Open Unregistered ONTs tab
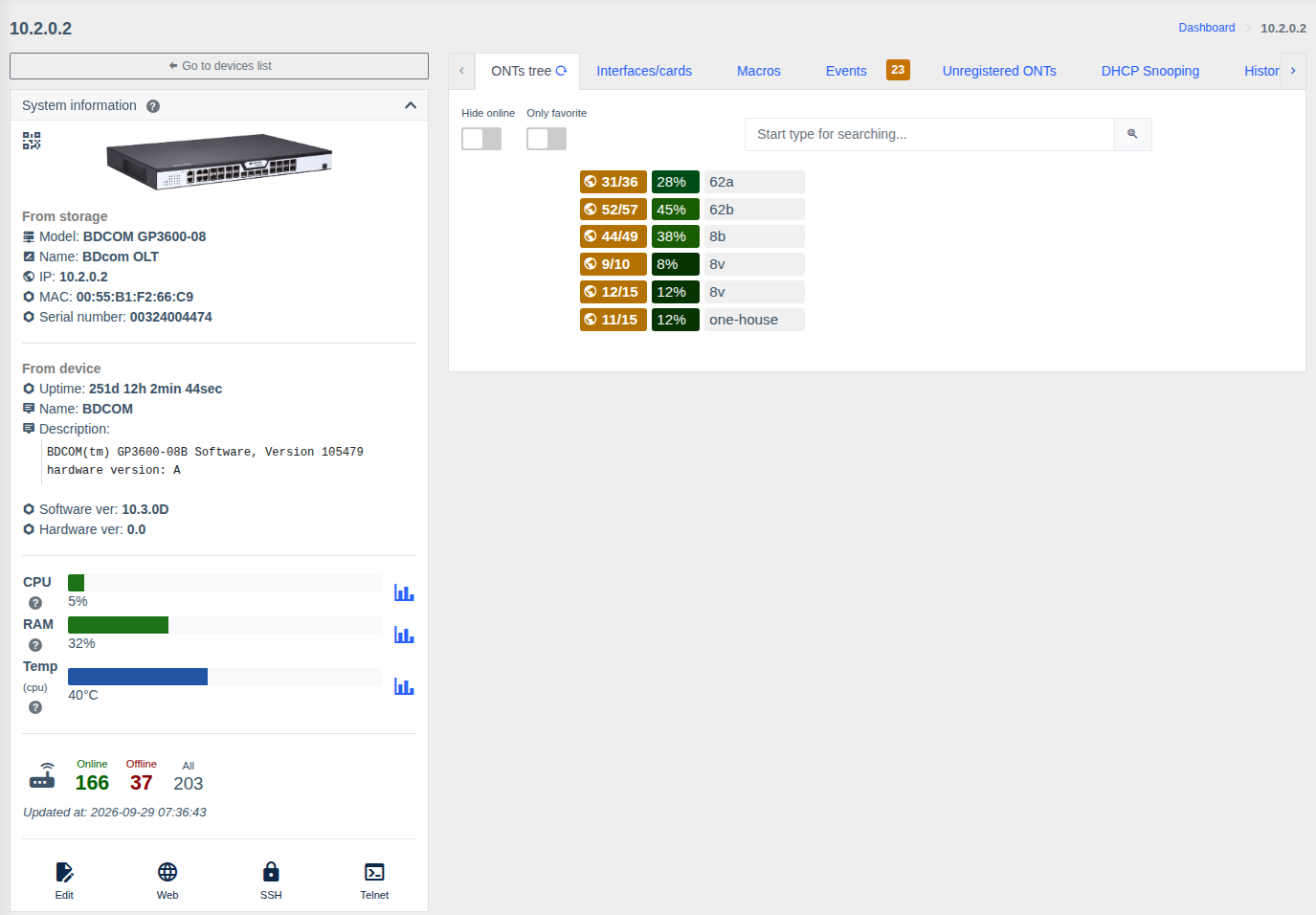 [x=999, y=71]
